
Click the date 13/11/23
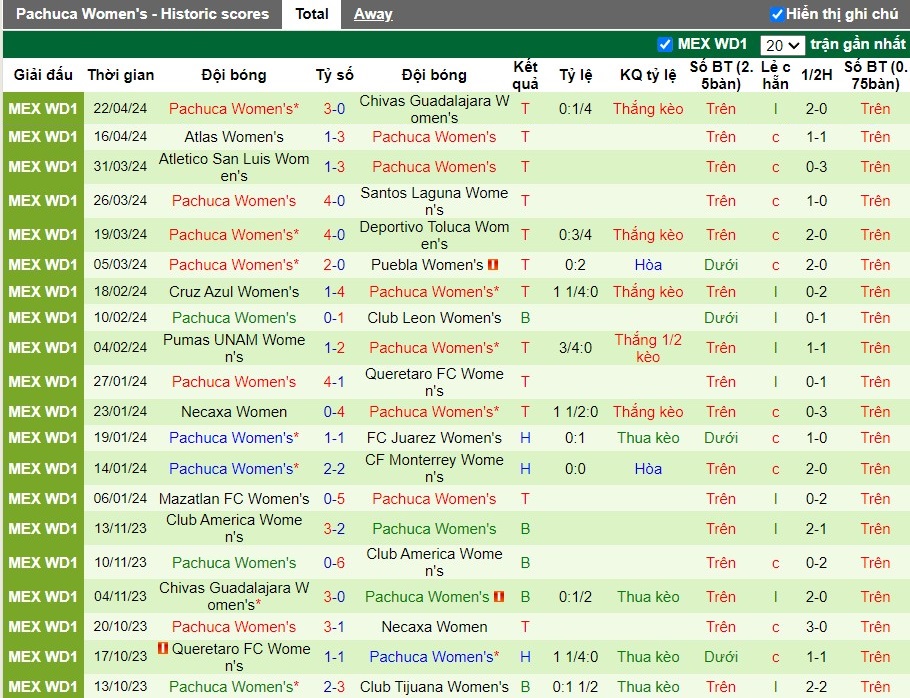(x=121, y=529)
